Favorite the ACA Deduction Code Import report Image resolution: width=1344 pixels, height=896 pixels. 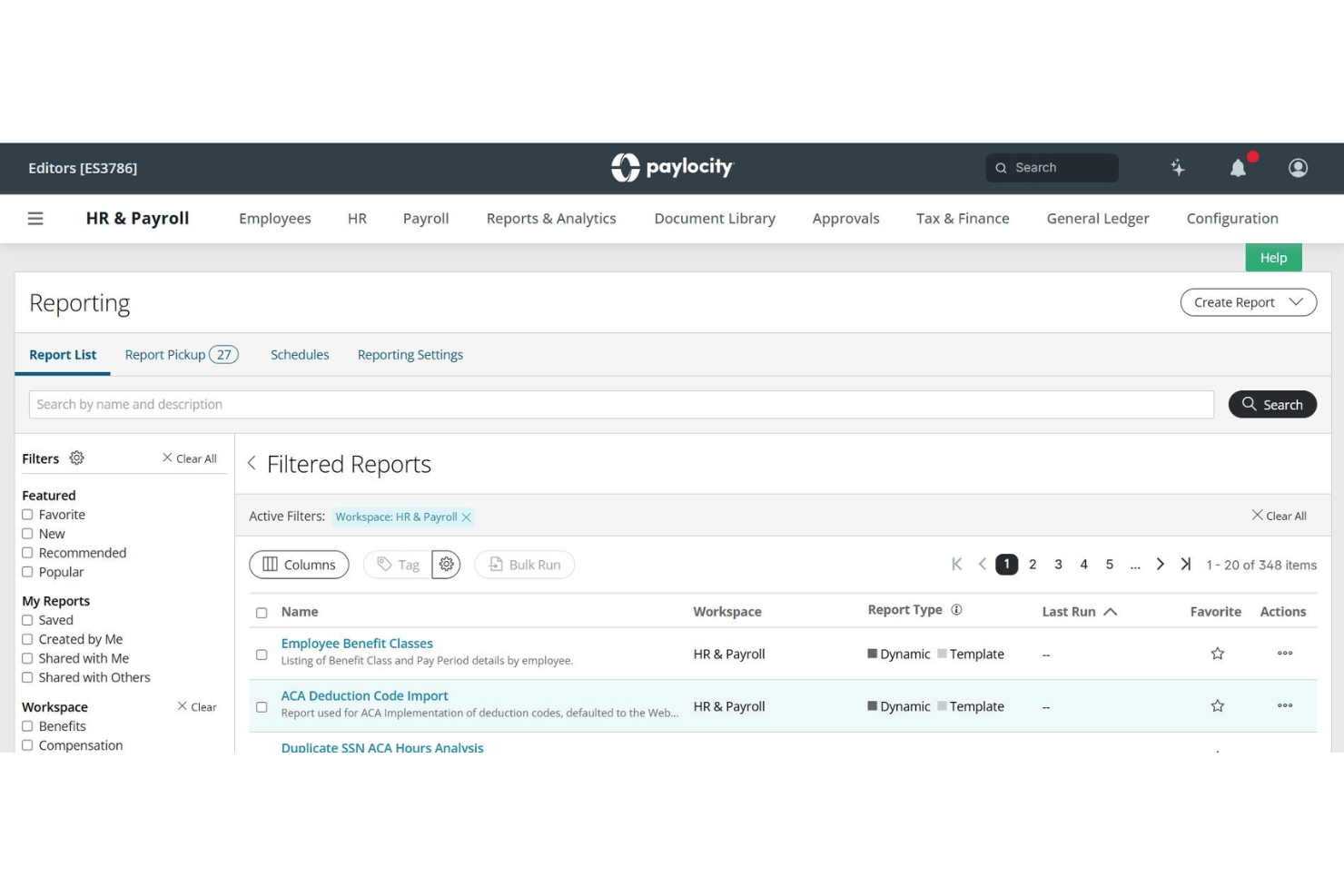point(1217,706)
